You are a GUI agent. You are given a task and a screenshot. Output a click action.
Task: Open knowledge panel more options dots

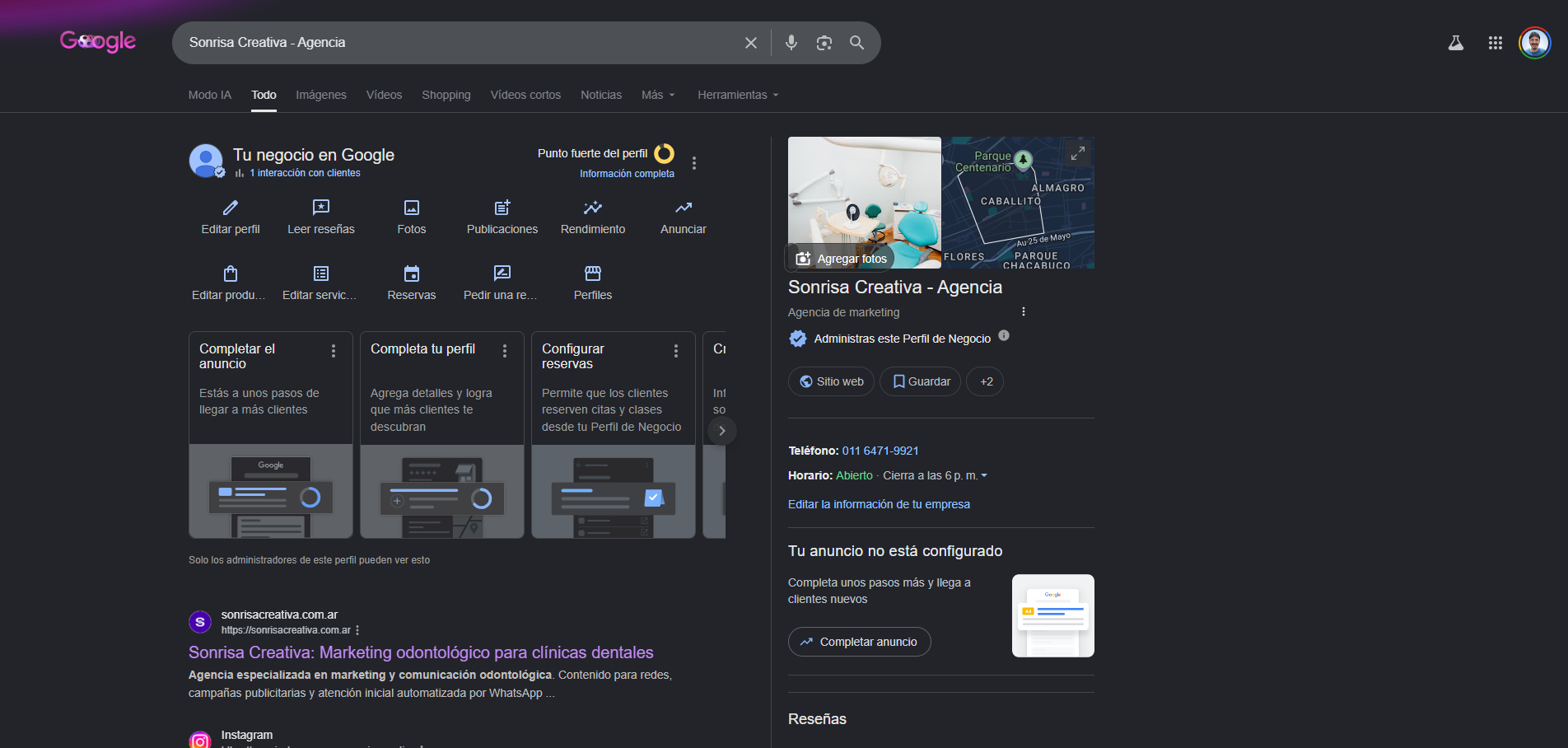click(1024, 311)
